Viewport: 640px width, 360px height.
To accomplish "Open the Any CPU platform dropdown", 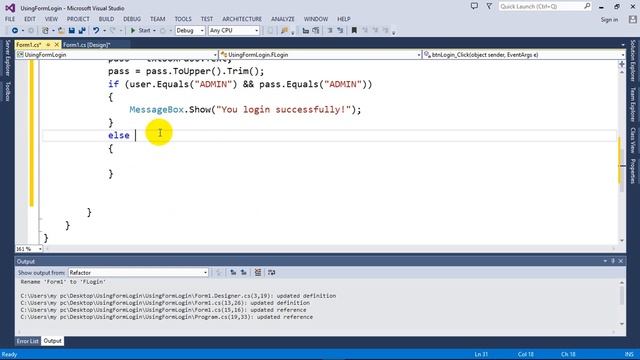I will pyautogui.click(x=234, y=31).
